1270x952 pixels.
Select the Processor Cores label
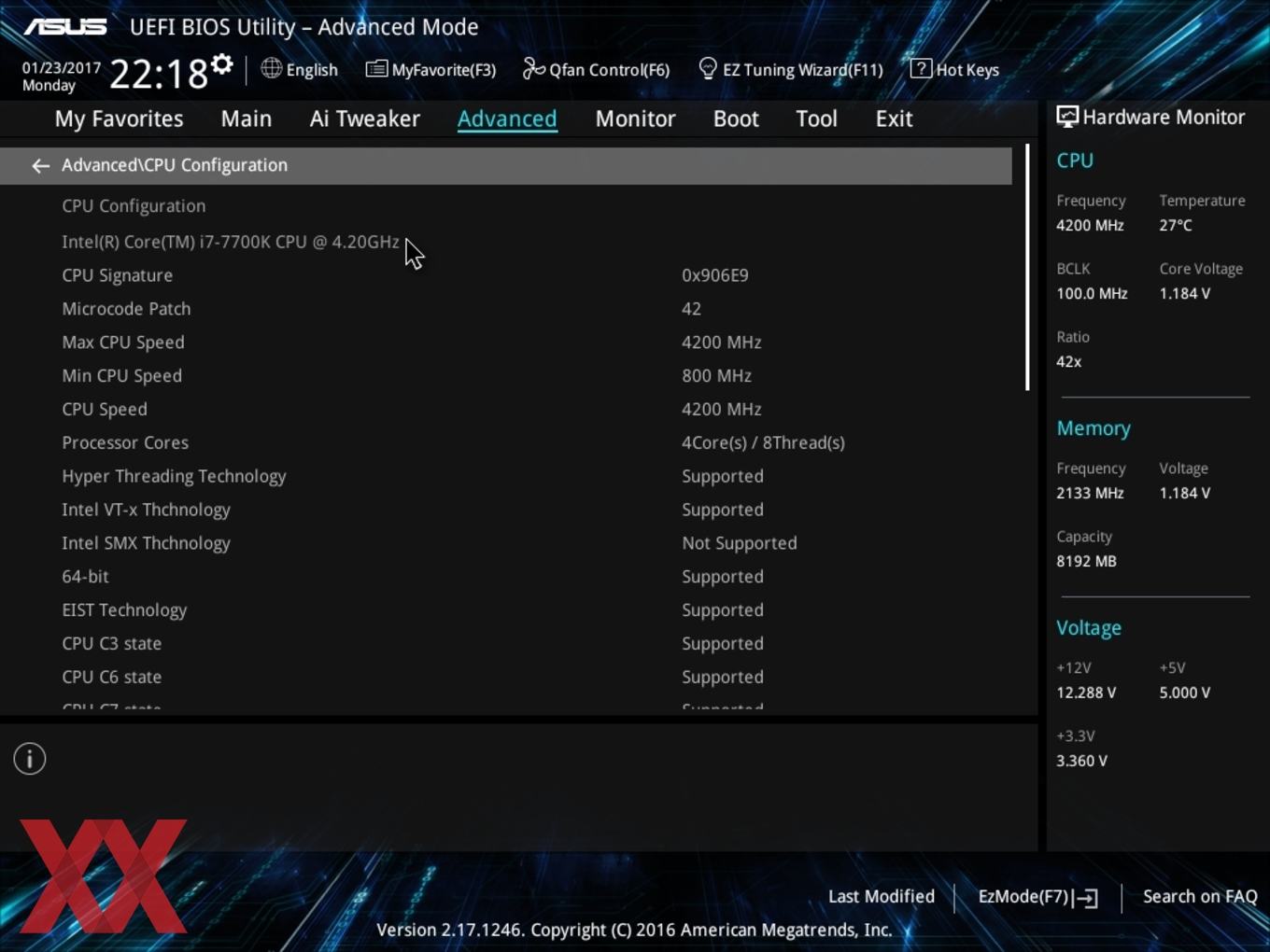(x=125, y=442)
